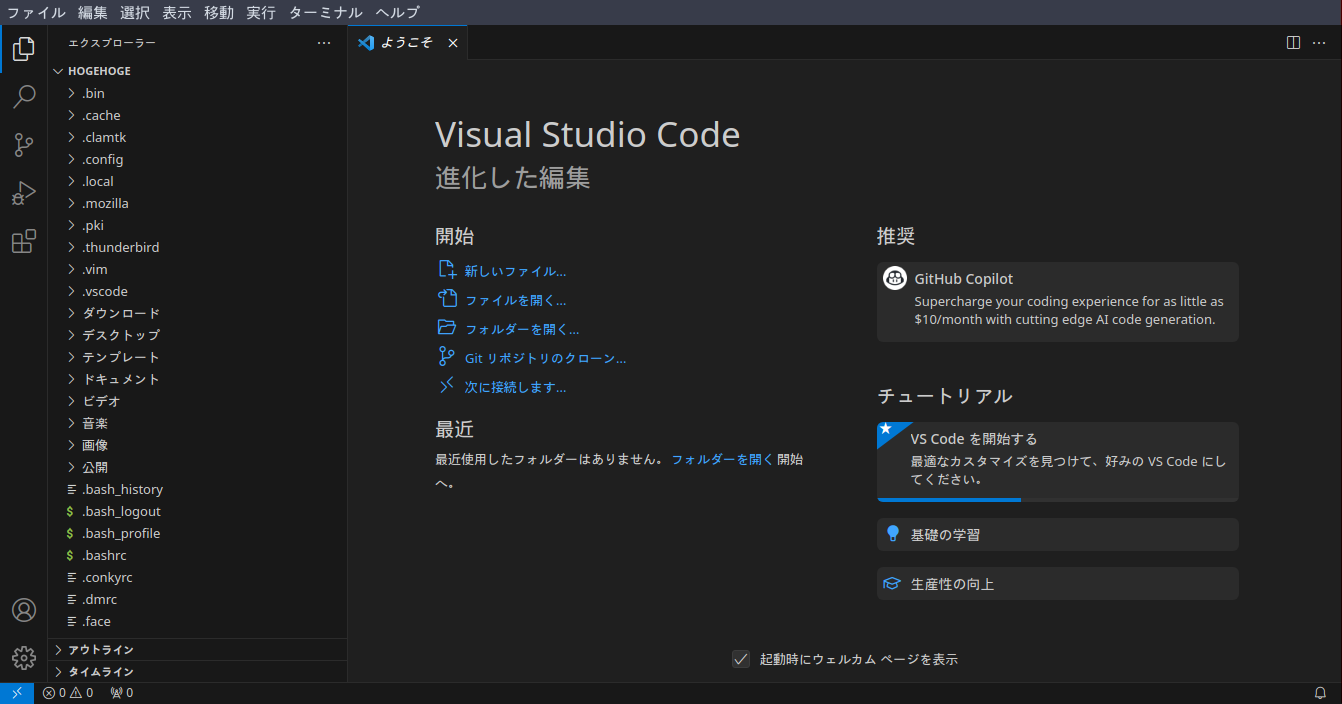Click the remote connect icon beside 次に接続します
The height and width of the screenshot is (704, 1342).
pos(447,386)
